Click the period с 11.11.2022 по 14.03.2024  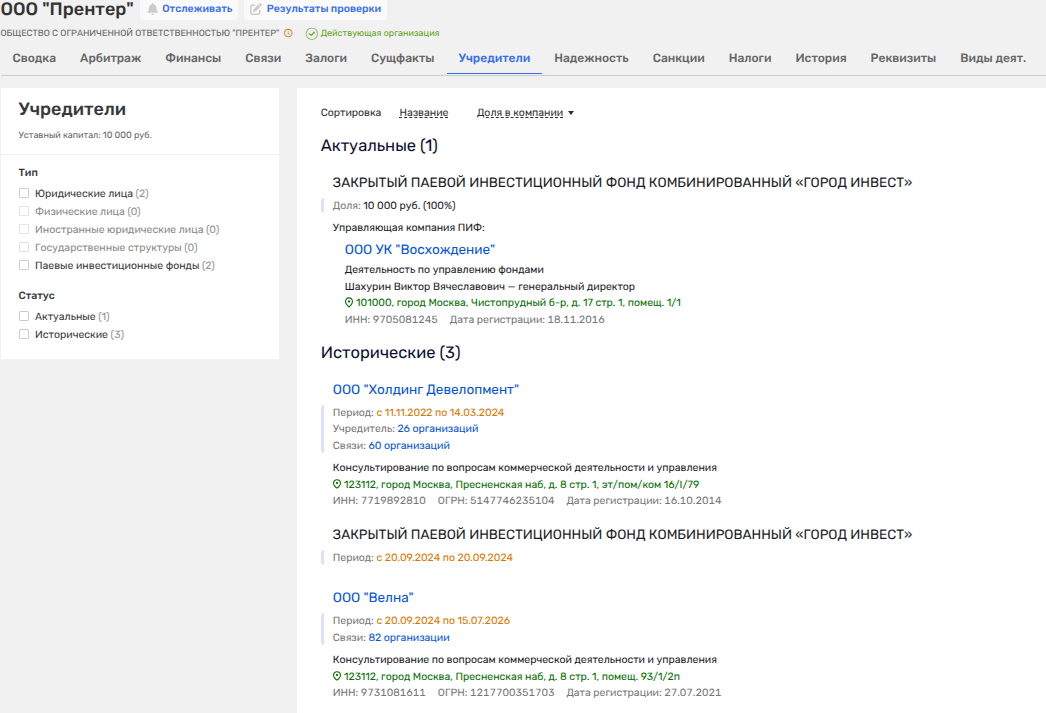pyautogui.click(x=440, y=412)
